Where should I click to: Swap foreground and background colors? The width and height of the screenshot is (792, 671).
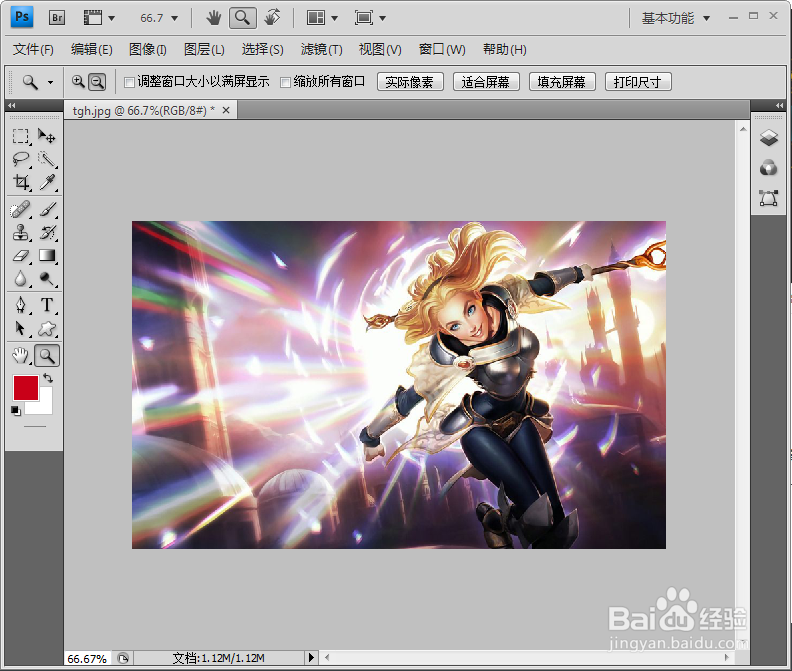(48, 378)
